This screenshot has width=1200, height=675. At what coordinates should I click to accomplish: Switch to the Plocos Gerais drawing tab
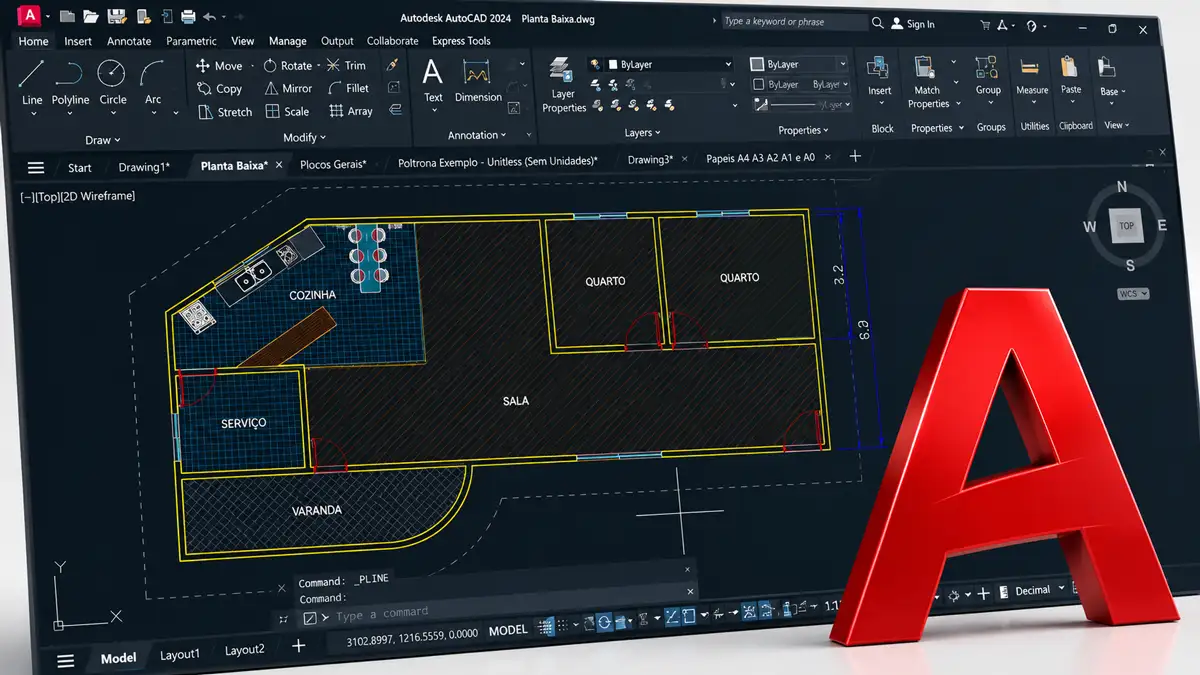click(x=333, y=164)
